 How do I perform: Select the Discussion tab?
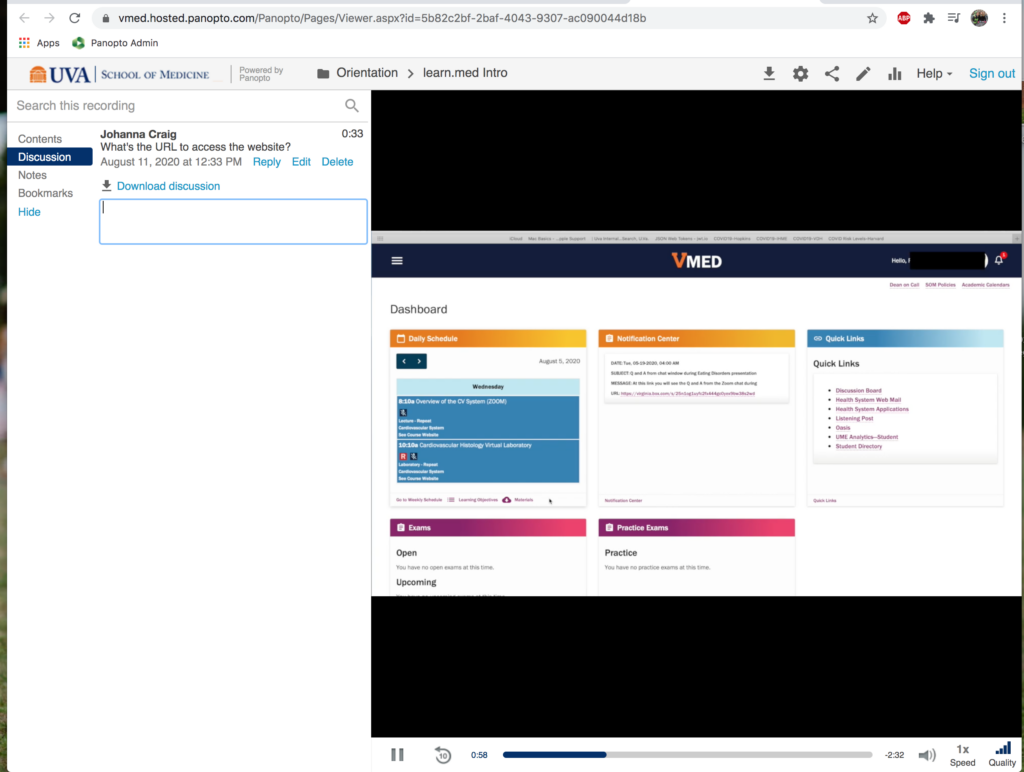(x=50, y=157)
